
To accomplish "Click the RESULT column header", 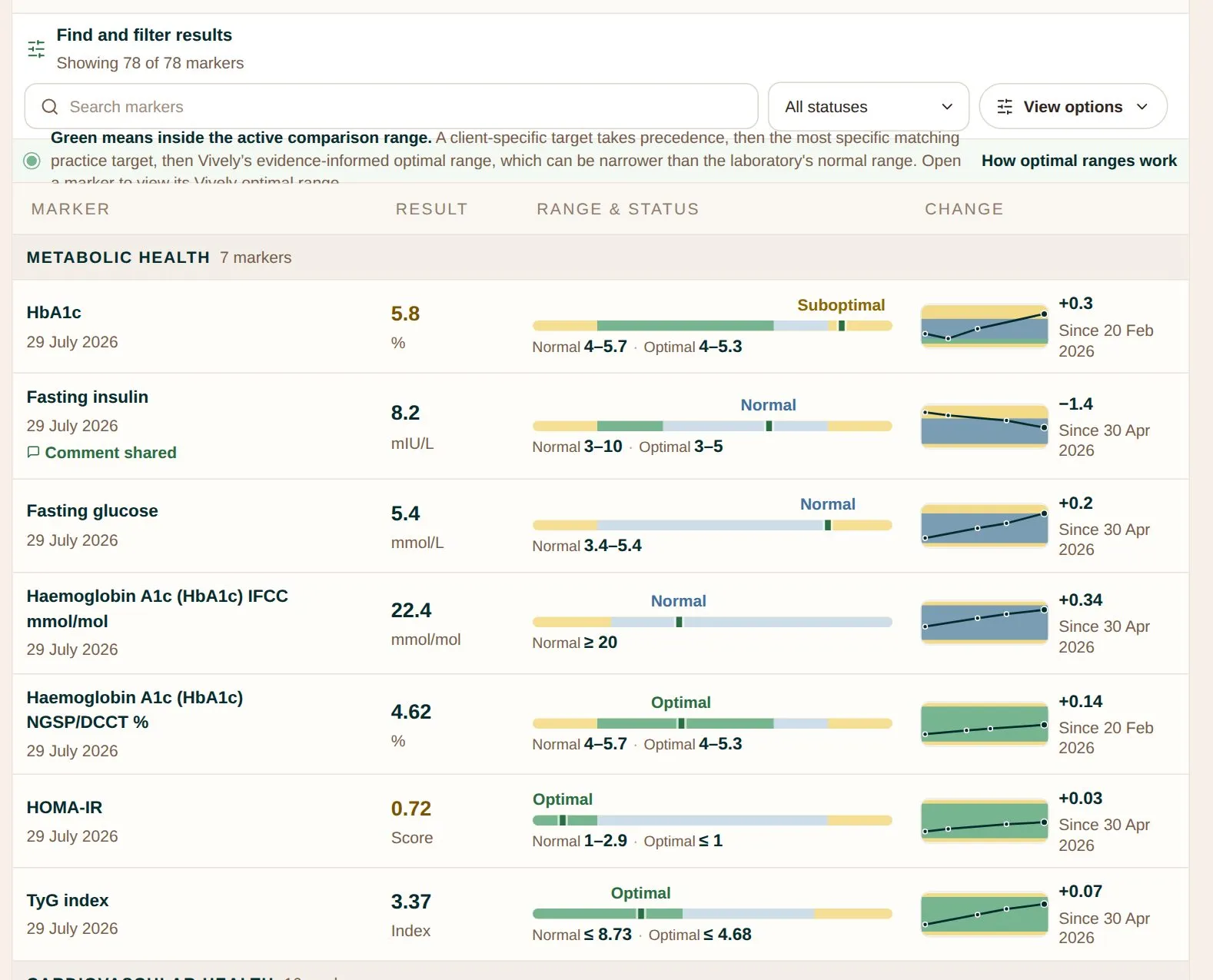I will pyautogui.click(x=431, y=209).
